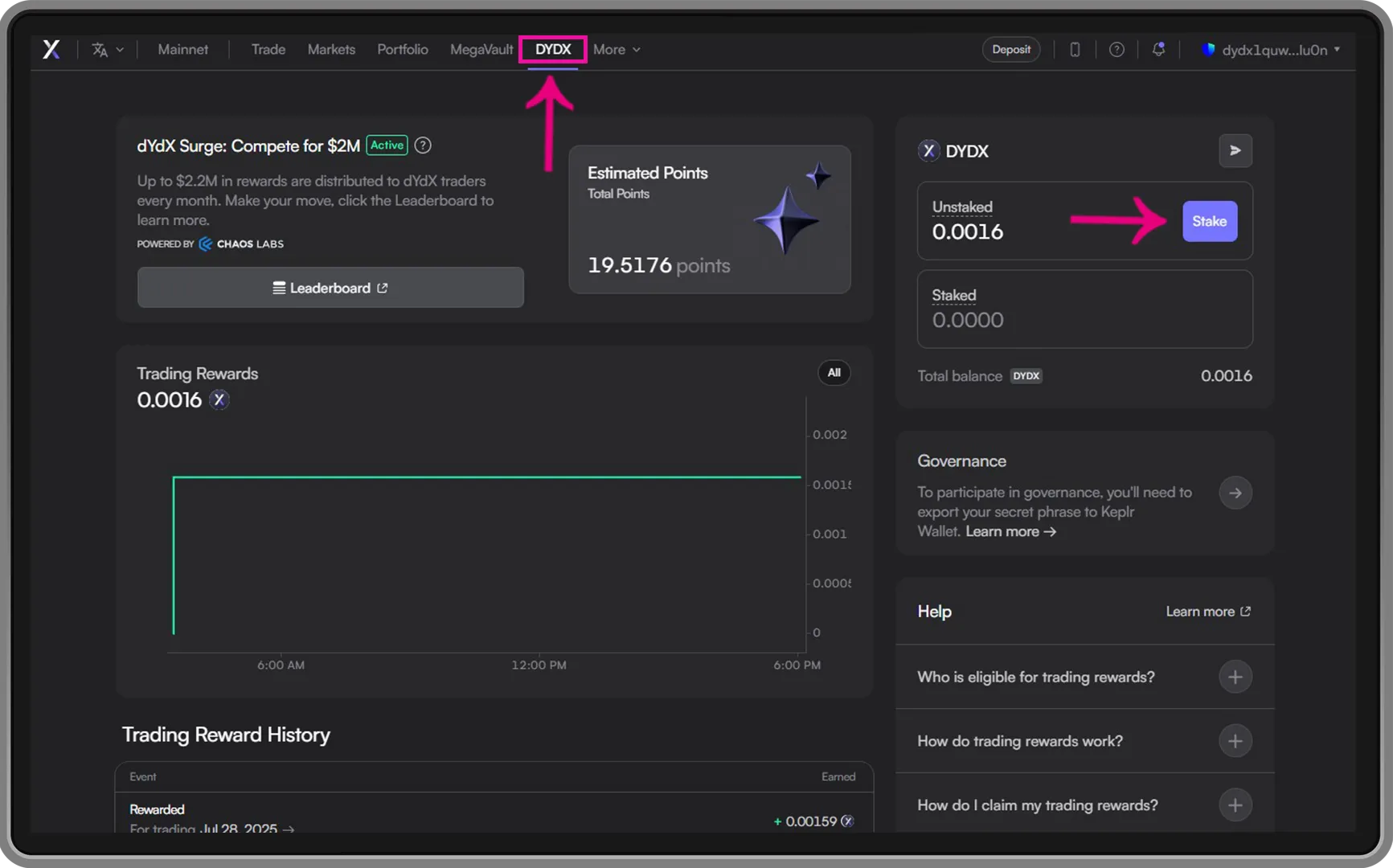Open the Help Learn more link
Screen dimensions: 1393x868
click(1208, 612)
